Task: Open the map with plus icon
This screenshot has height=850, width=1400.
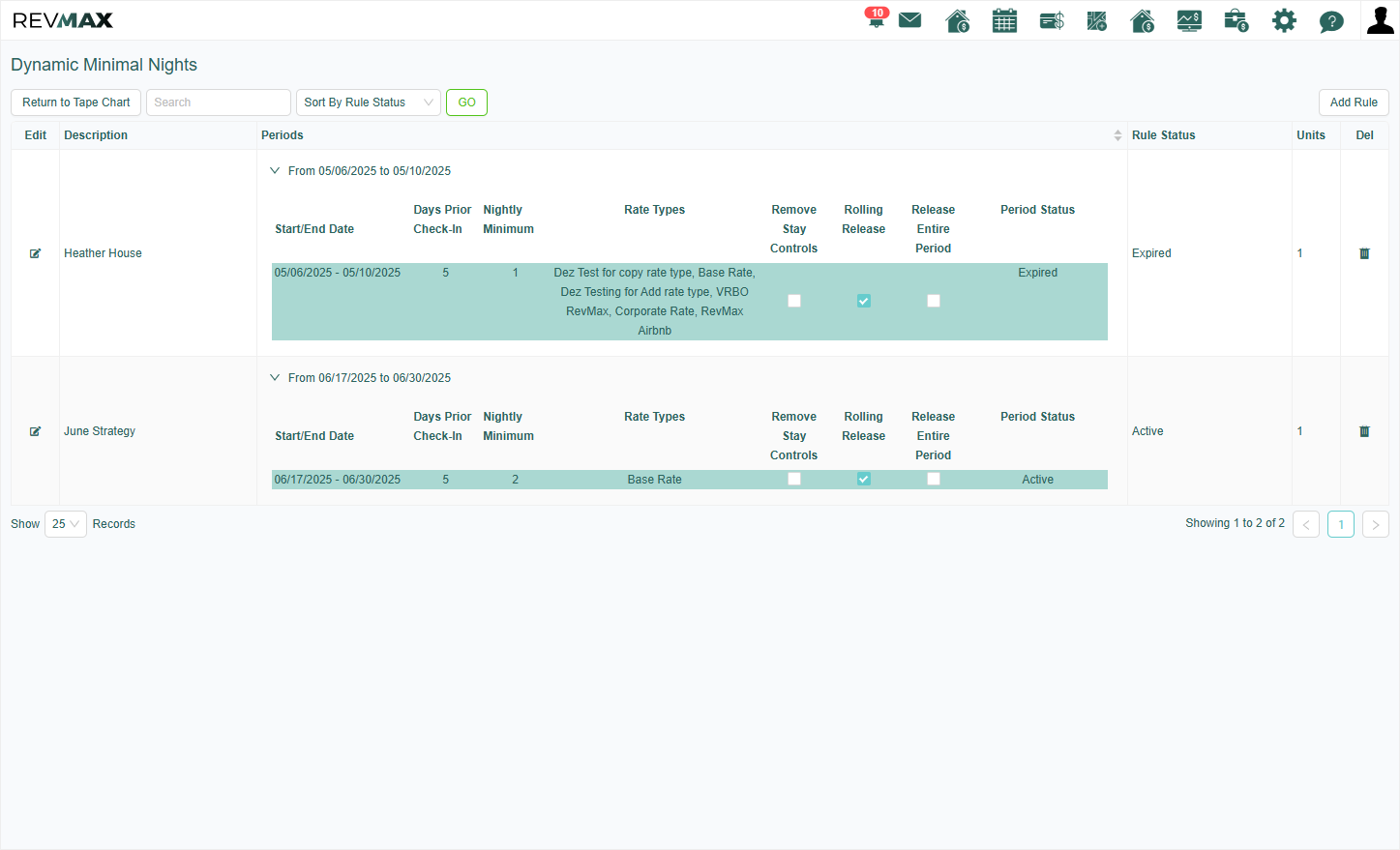Action: [x=1097, y=20]
